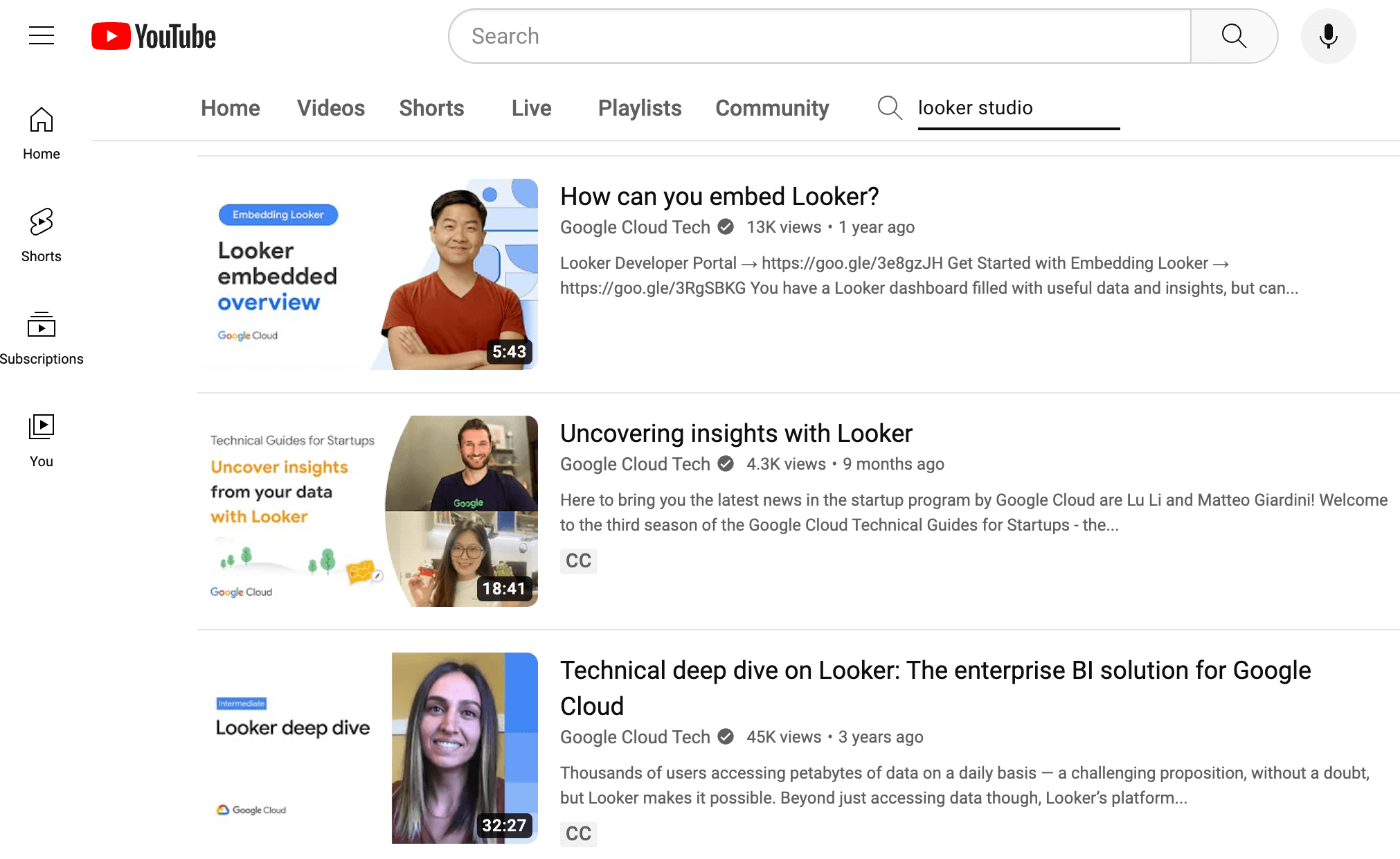Switch to the Videos tab
Screen dimensions: 1400x859
pyautogui.click(x=331, y=108)
